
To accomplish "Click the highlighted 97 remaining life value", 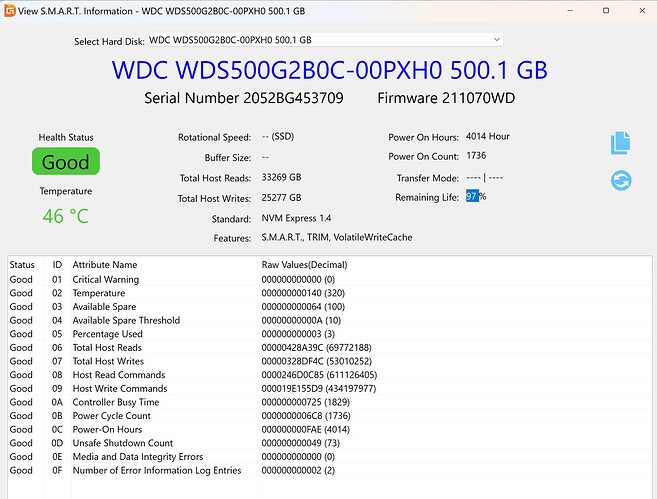I will pyautogui.click(x=472, y=196).
